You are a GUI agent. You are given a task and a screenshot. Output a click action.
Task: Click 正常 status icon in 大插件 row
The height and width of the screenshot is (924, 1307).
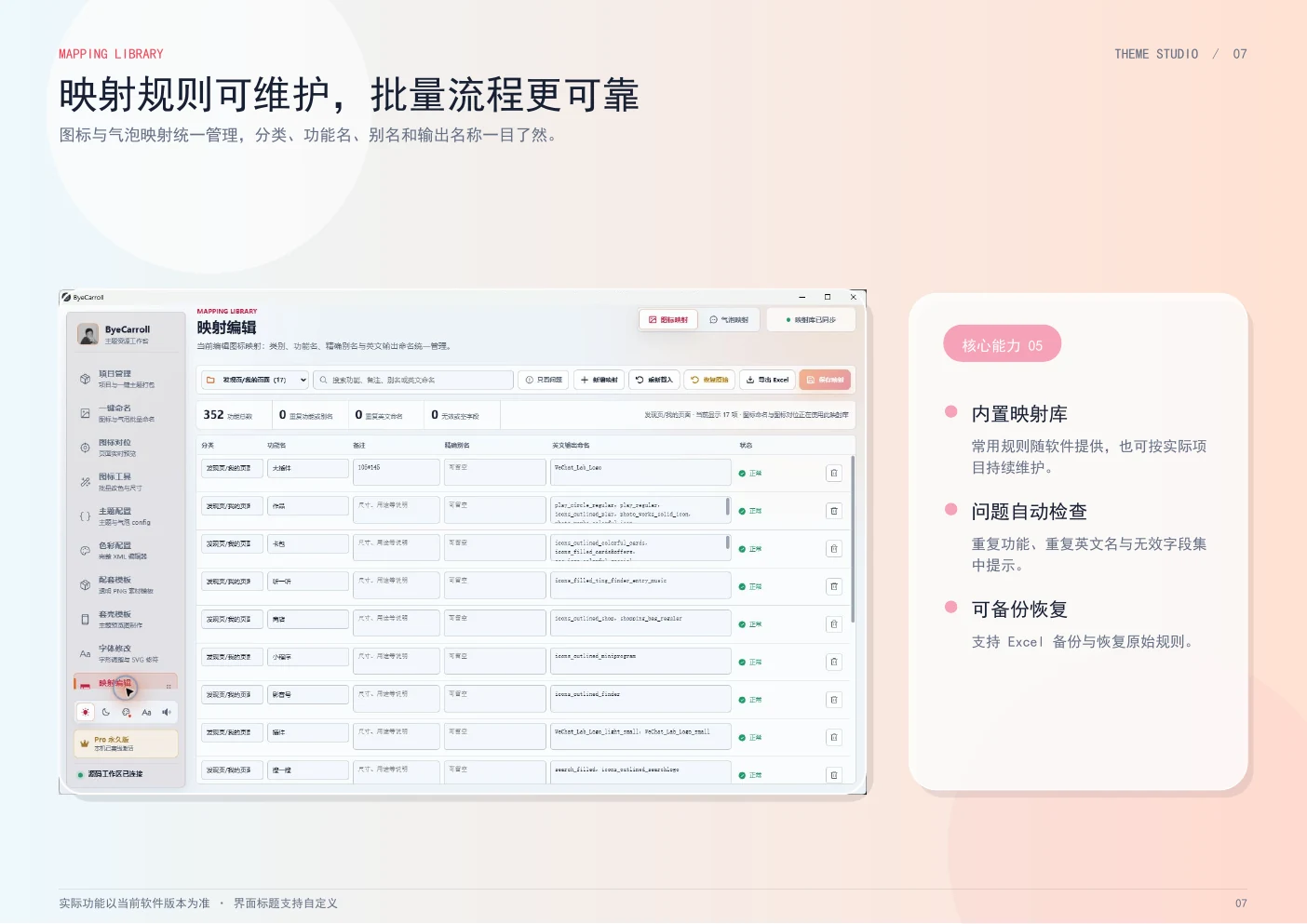[742, 473]
